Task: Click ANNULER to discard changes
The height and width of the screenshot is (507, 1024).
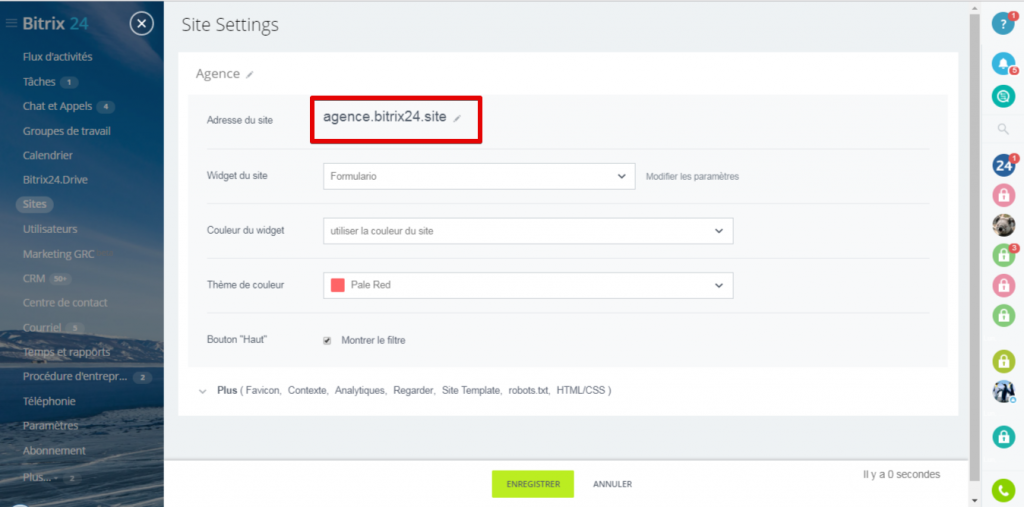Action: (612, 484)
